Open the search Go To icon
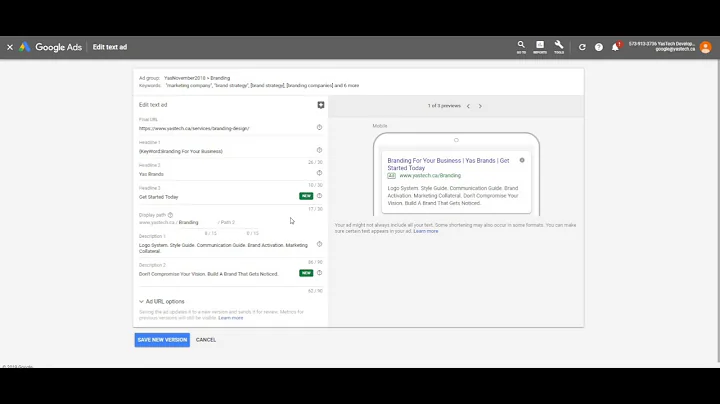Screen dimensions: 720x404 (x=521, y=47)
